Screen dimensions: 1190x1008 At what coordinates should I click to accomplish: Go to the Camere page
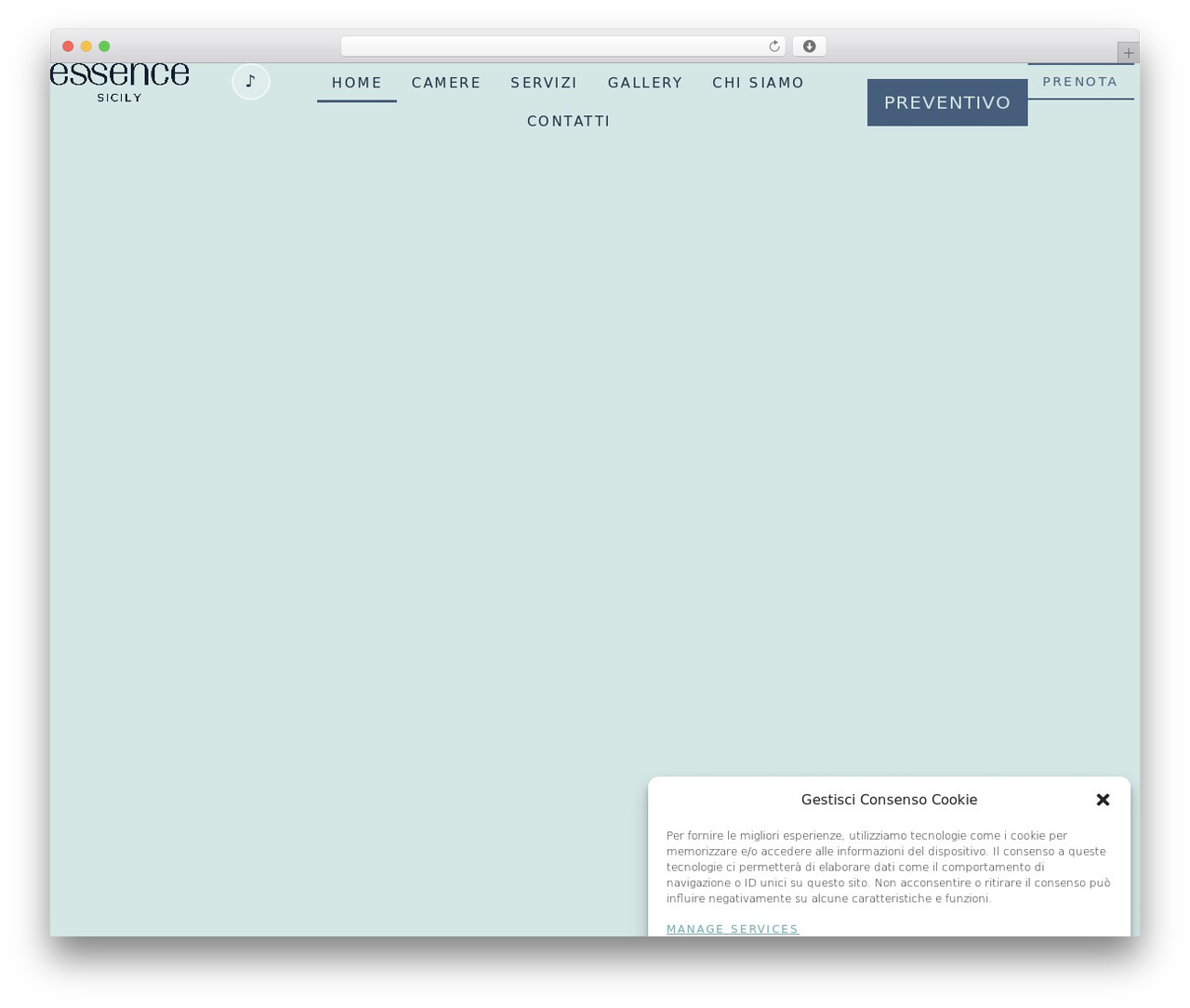click(446, 83)
